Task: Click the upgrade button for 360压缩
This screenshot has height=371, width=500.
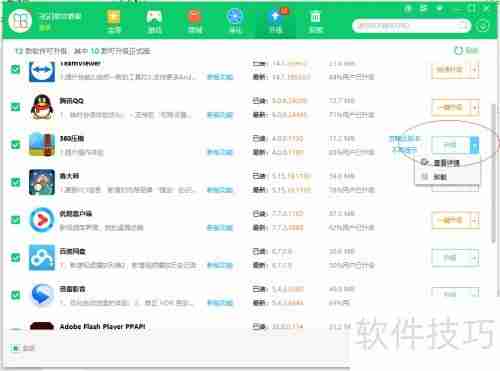Action: [450, 145]
